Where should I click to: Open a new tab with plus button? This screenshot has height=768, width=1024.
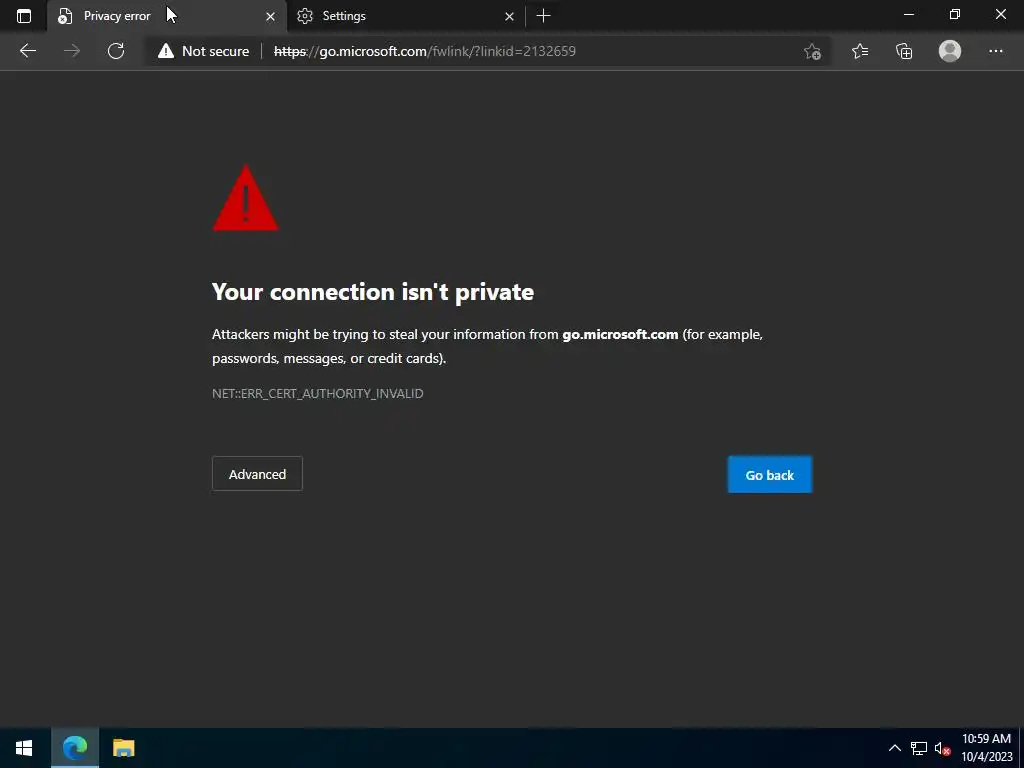coord(543,16)
